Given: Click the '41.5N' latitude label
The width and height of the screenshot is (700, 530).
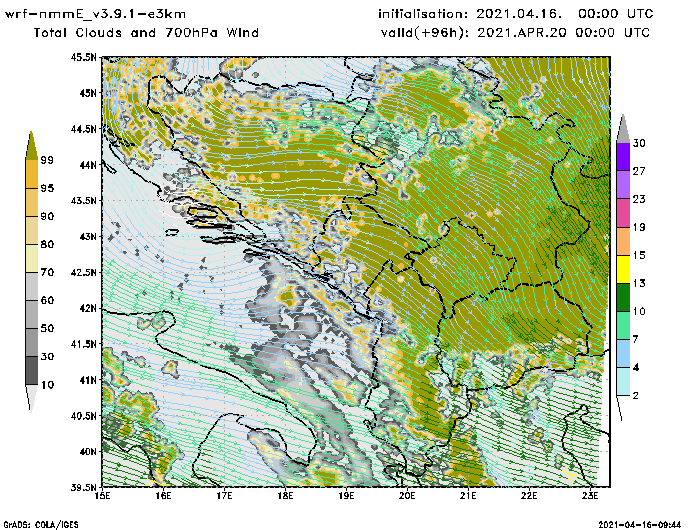Looking at the screenshot, I should pyautogui.click(x=83, y=344).
